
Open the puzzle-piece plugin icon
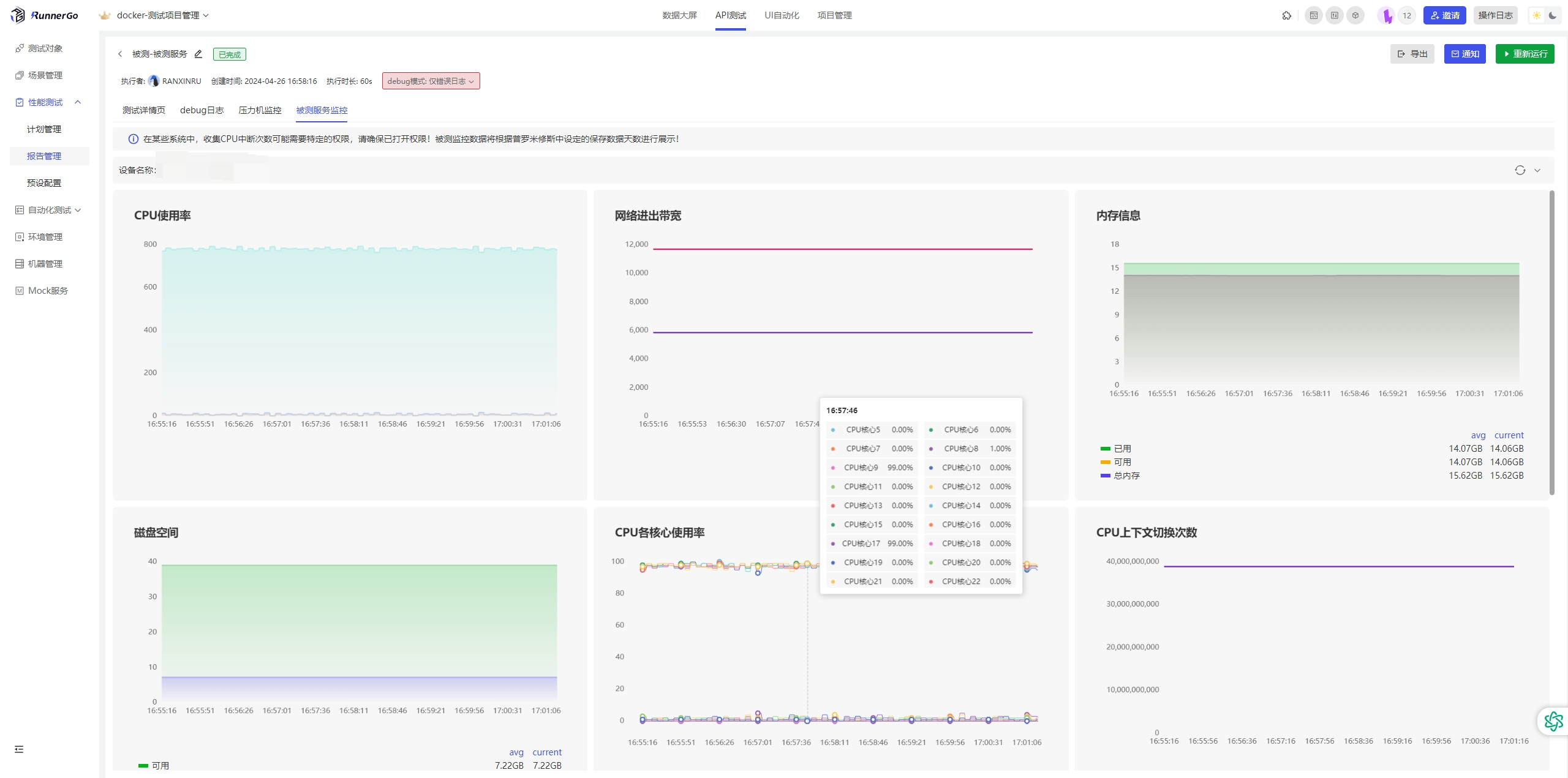pyautogui.click(x=1286, y=15)
